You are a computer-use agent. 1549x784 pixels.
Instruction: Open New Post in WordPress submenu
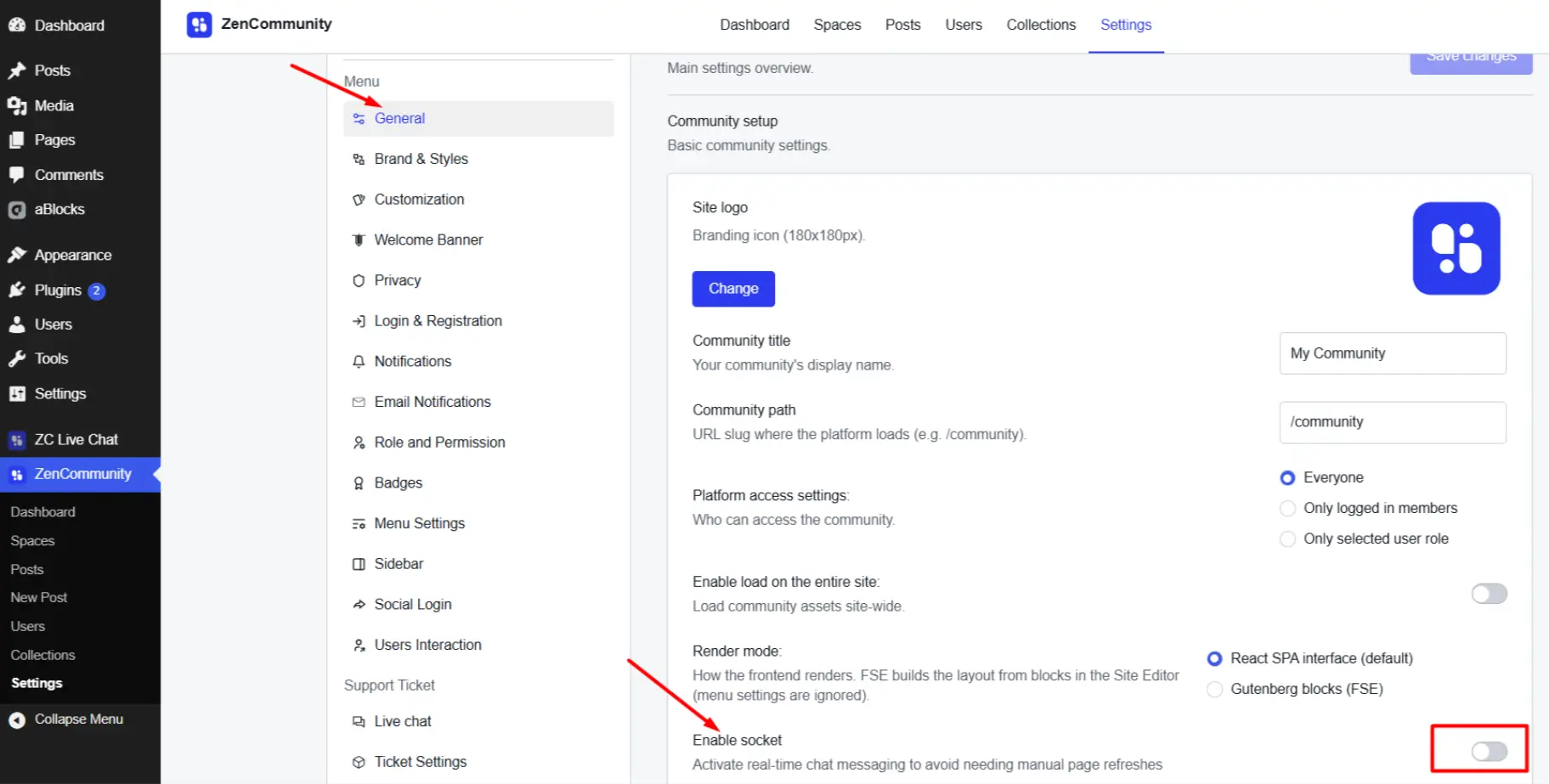39,597
